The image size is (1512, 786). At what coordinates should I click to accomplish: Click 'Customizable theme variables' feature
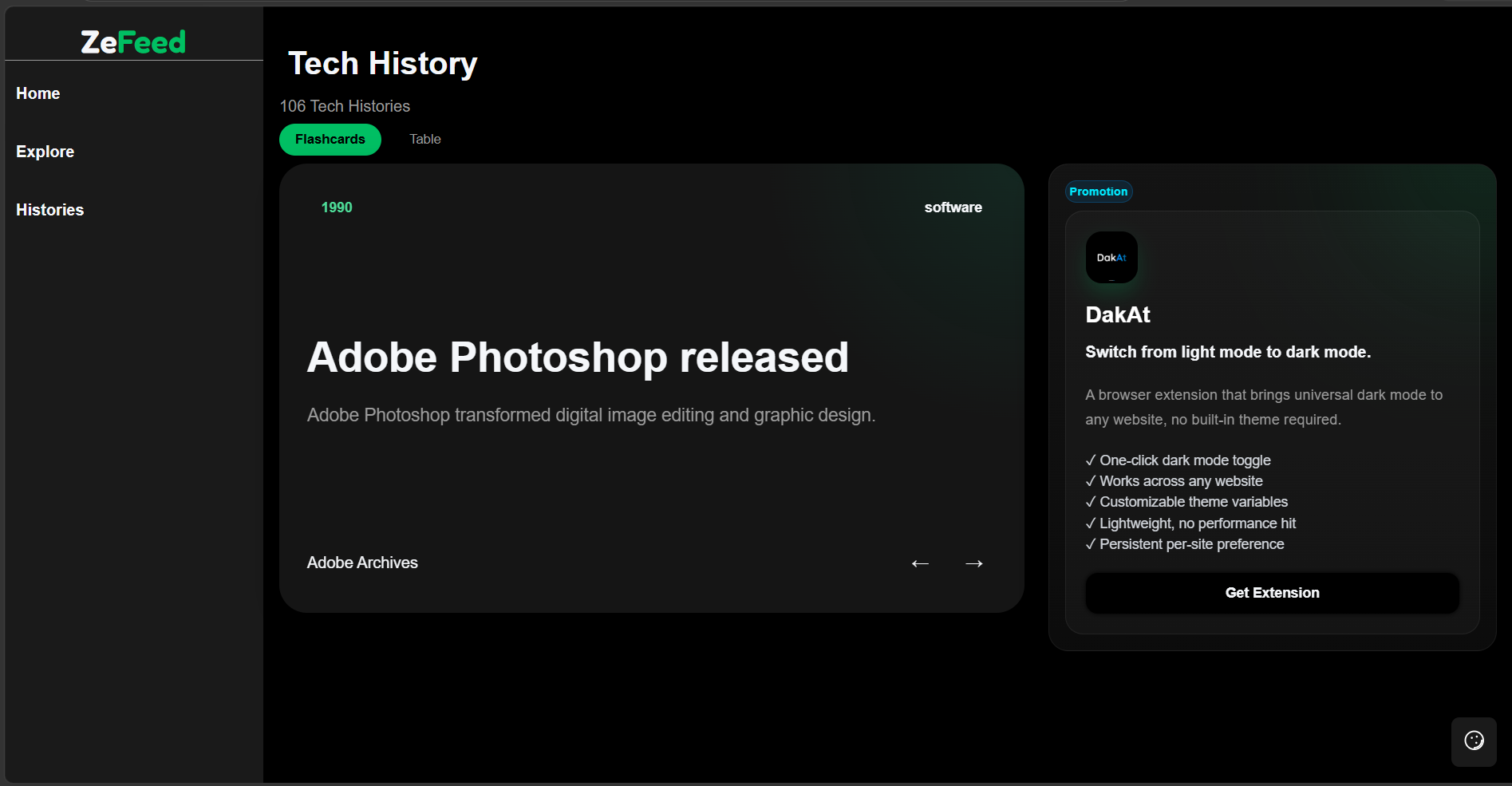[x=1186, y=502]
